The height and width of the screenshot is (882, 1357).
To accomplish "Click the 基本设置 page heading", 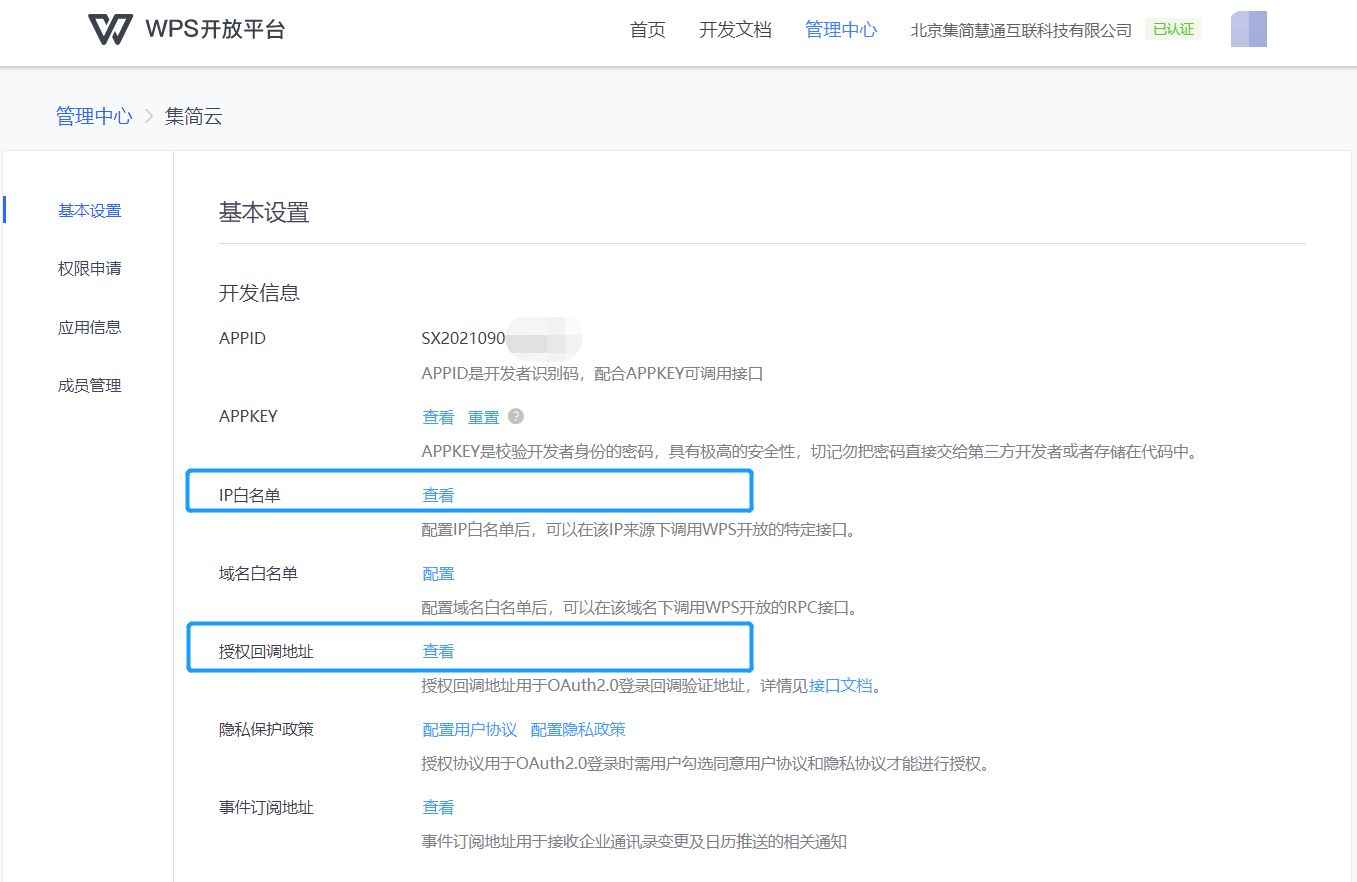I will pos(264,212).
